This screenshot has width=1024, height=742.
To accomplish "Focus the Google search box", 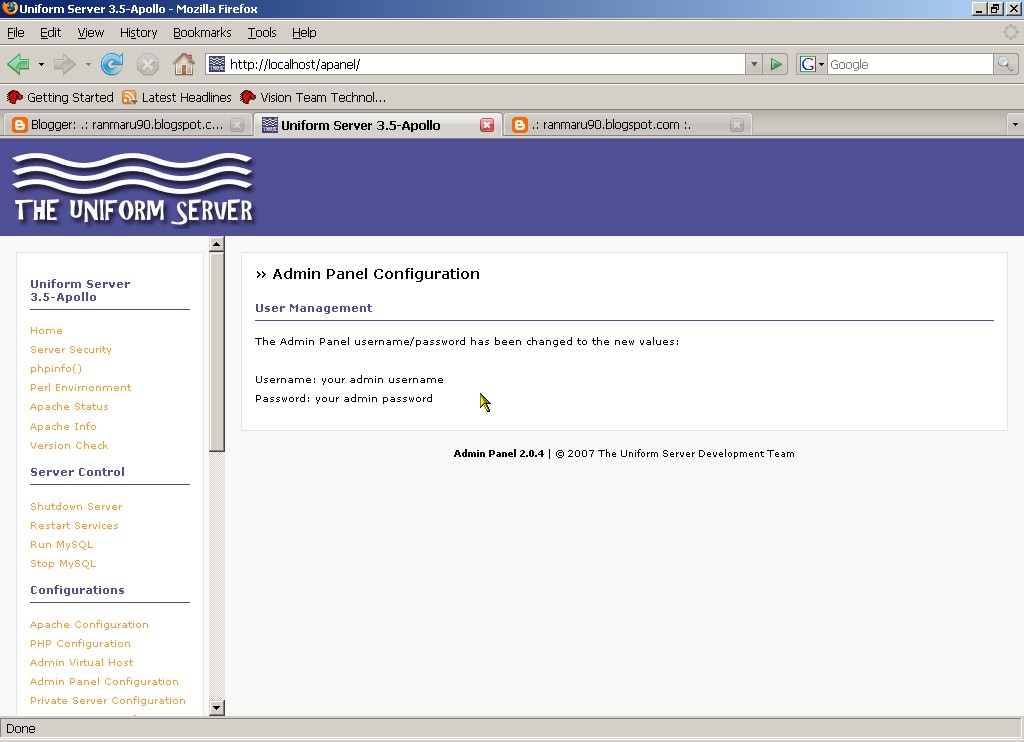I will [910, 64].
